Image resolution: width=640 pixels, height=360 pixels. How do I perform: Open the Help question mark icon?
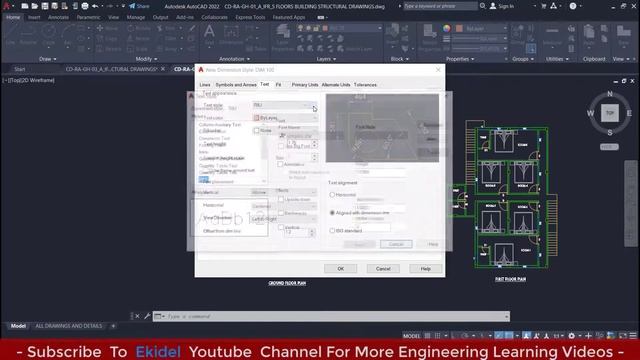[573, 6]
